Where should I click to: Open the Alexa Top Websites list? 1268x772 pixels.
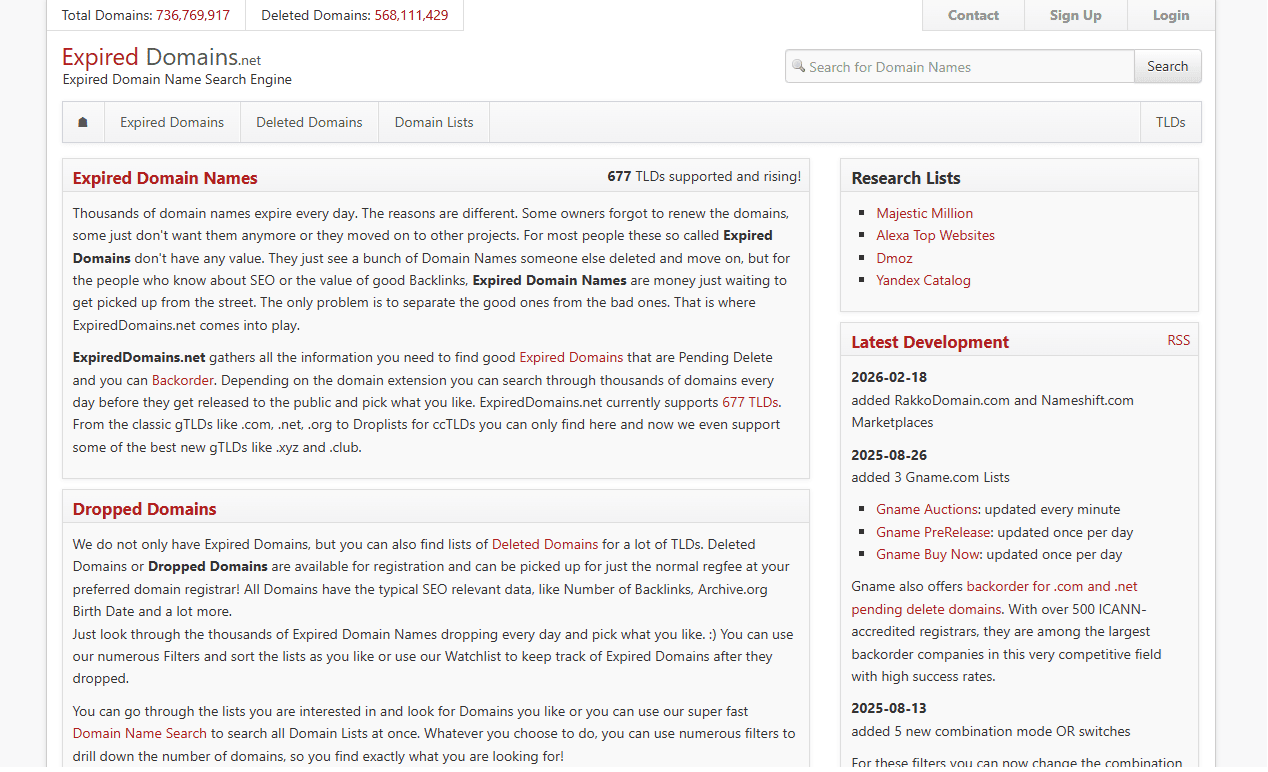[935, 235]
